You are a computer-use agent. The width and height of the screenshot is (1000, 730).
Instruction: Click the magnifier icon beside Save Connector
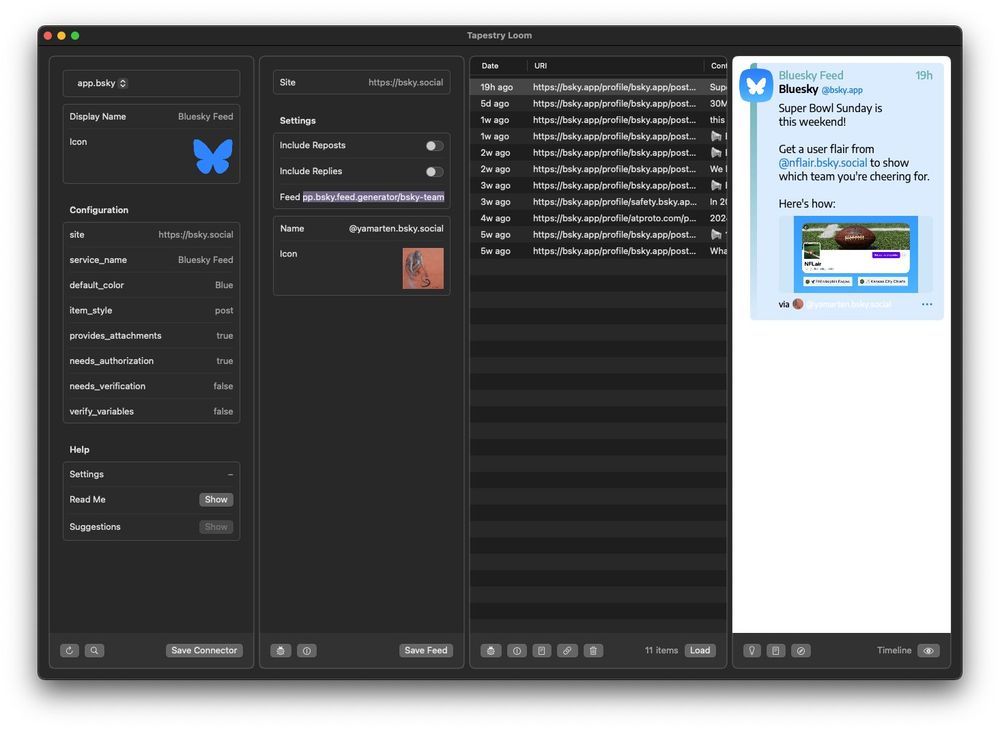coord(94,650)
